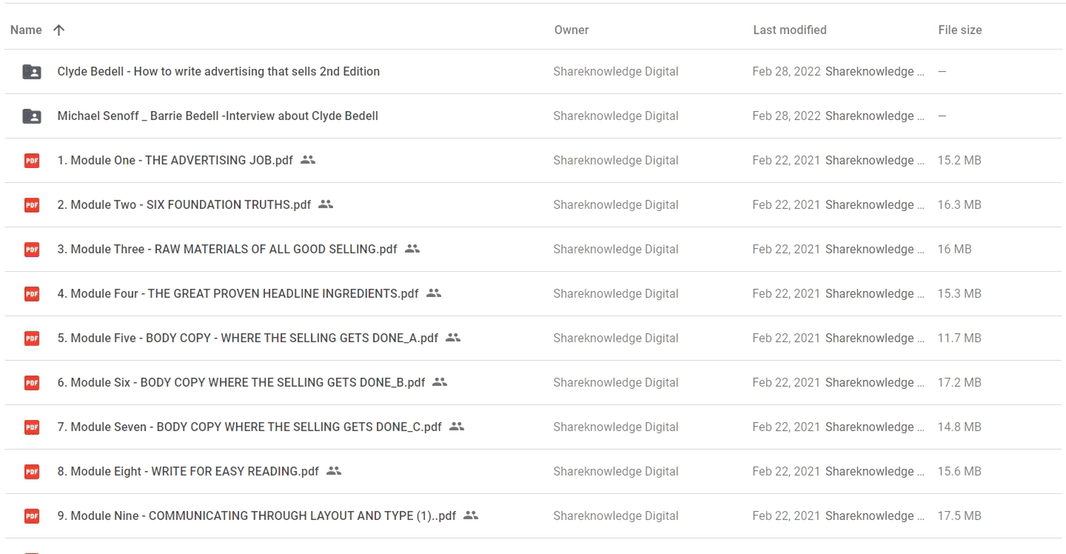Open the Michael Senoff Barrie Bedell interview folder
The height and width of the screenshot is (554, 1066).
(217, 116)
